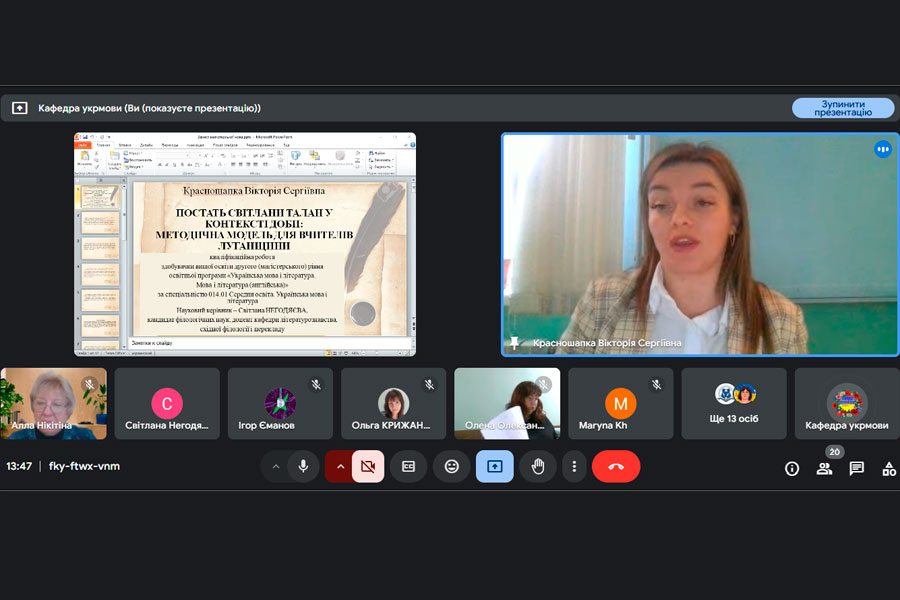
Task: Click the meeting code fky-ftwx-vnm
Action: 84,466
